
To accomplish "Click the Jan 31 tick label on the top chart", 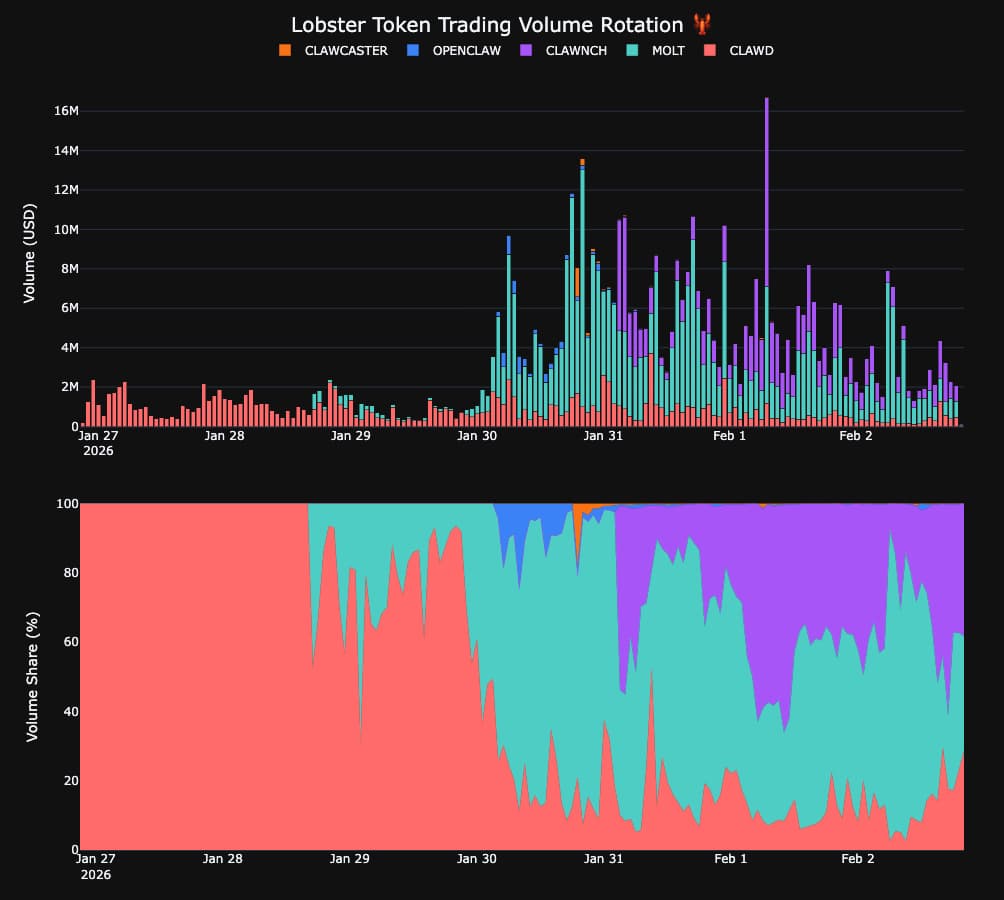I will (x=603, y=436).
